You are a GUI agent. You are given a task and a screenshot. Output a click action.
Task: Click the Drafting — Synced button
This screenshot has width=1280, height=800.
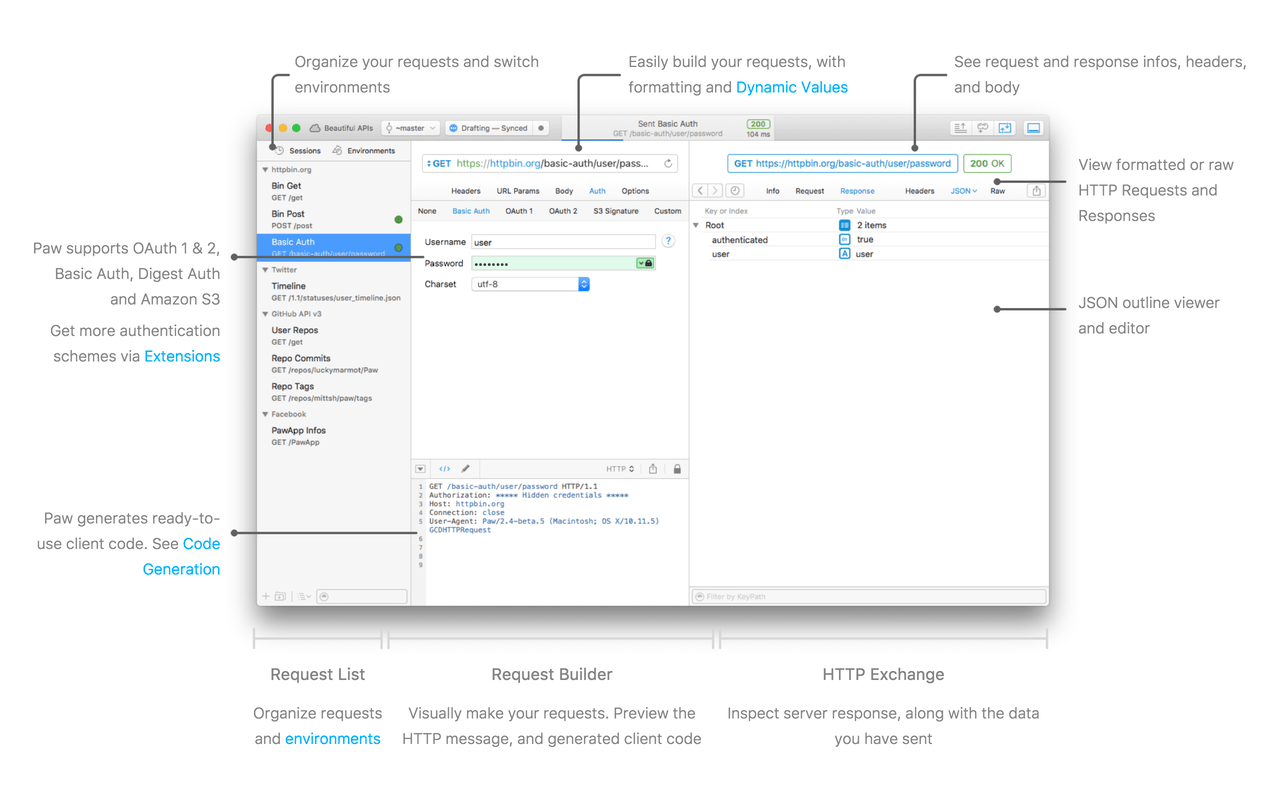[489, 128]
